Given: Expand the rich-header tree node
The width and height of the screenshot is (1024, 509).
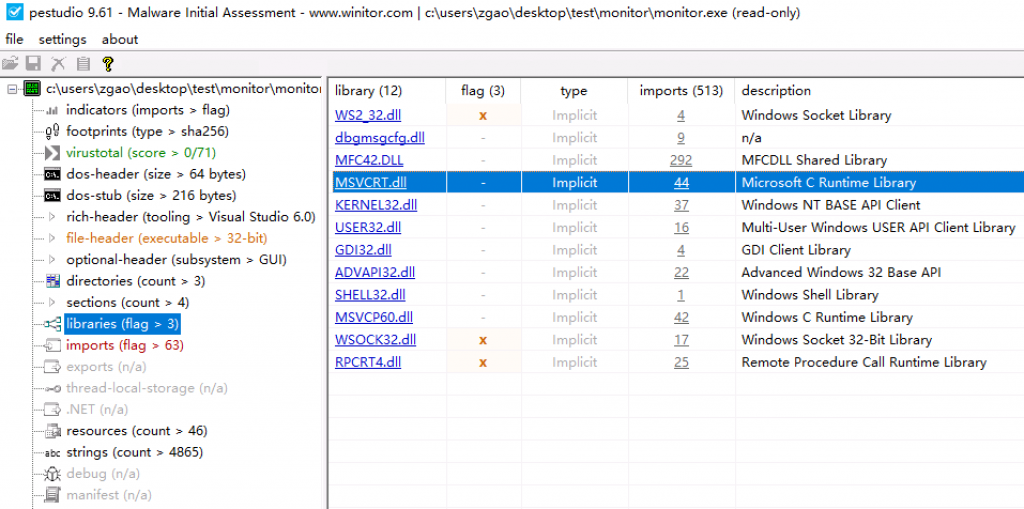Looking at the screenshot, I should (52, 217).
